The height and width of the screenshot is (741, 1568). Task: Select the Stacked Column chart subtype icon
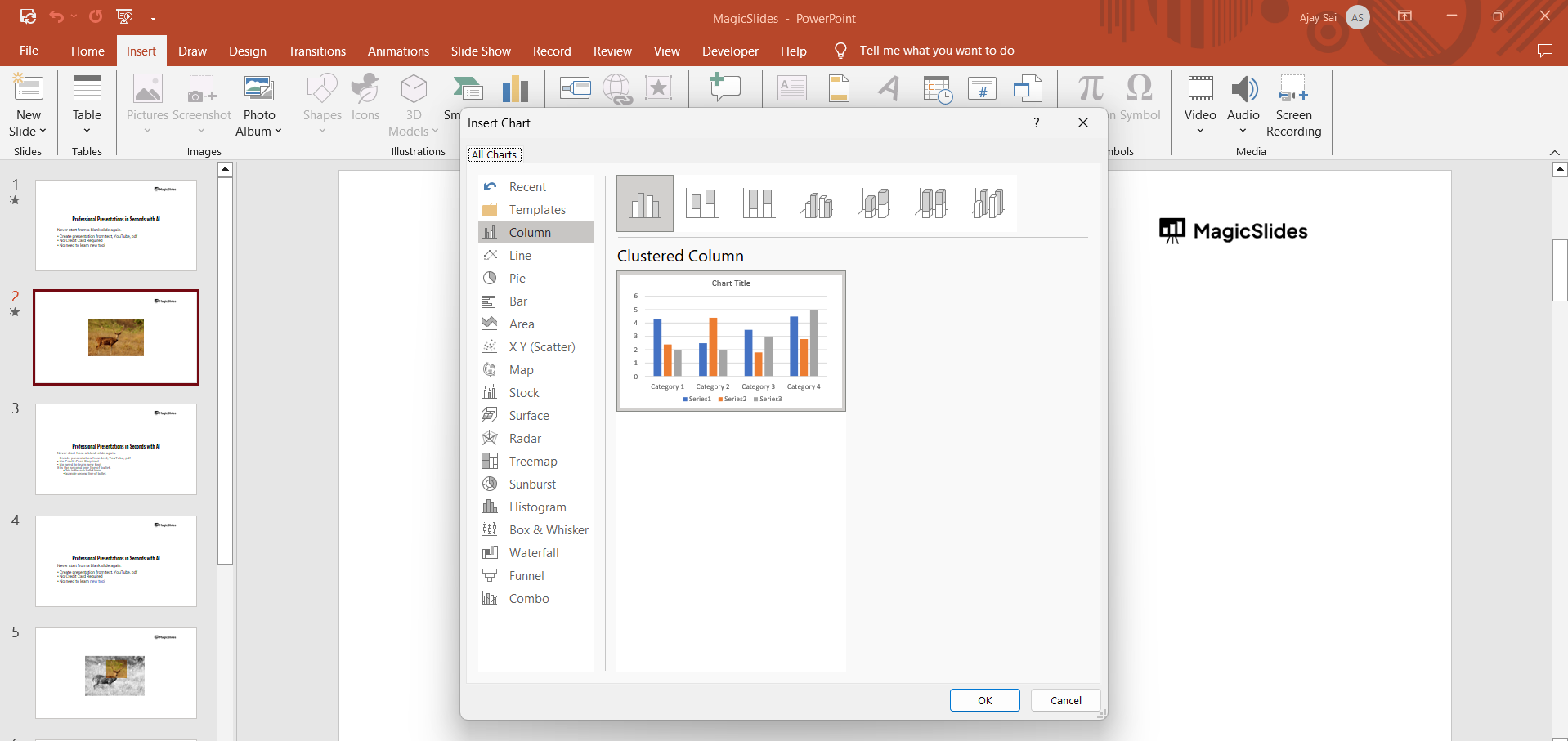[x=701, y=203]
